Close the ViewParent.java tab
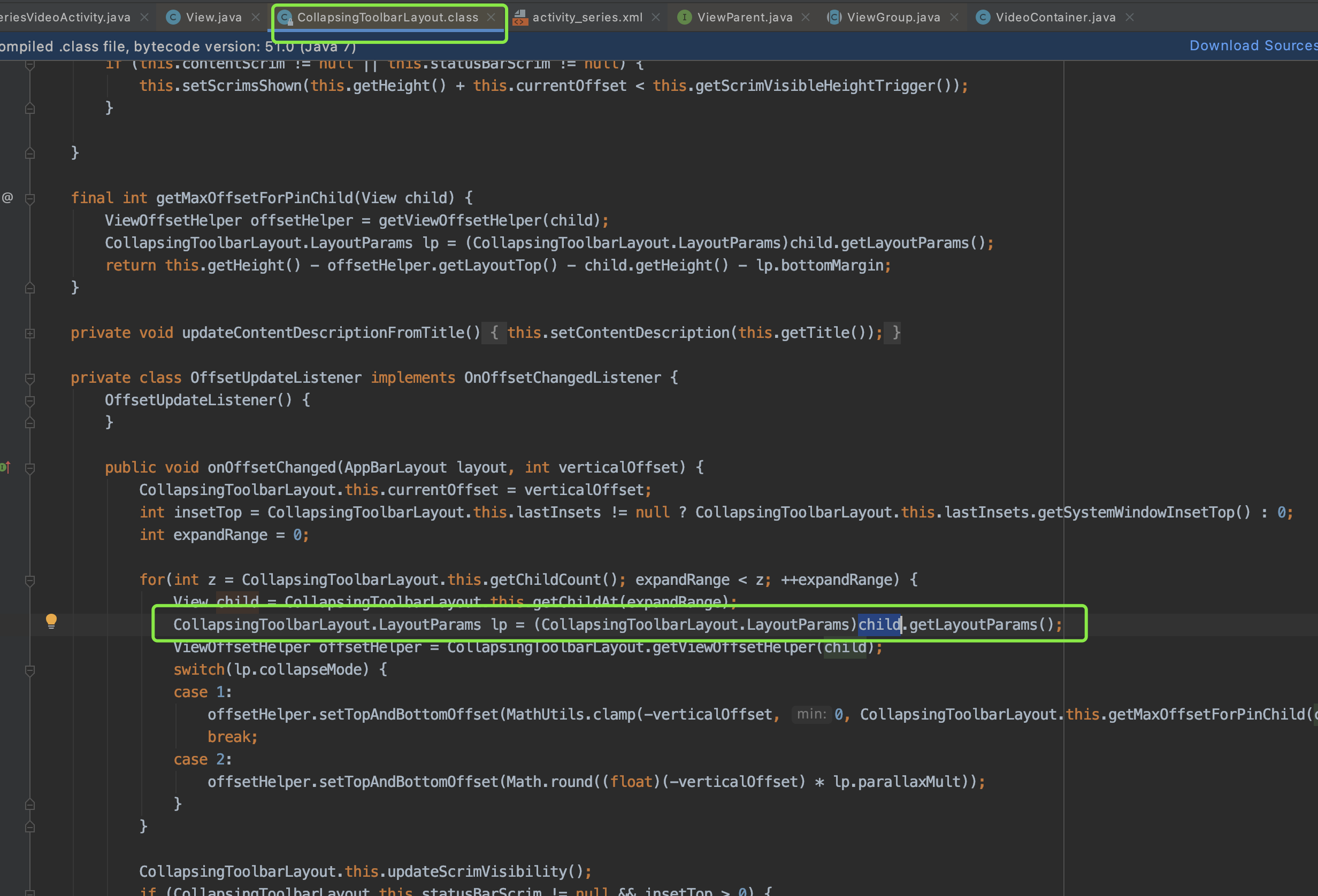Viewport: 1318px width, 896px height. click(x=806, y=18)
